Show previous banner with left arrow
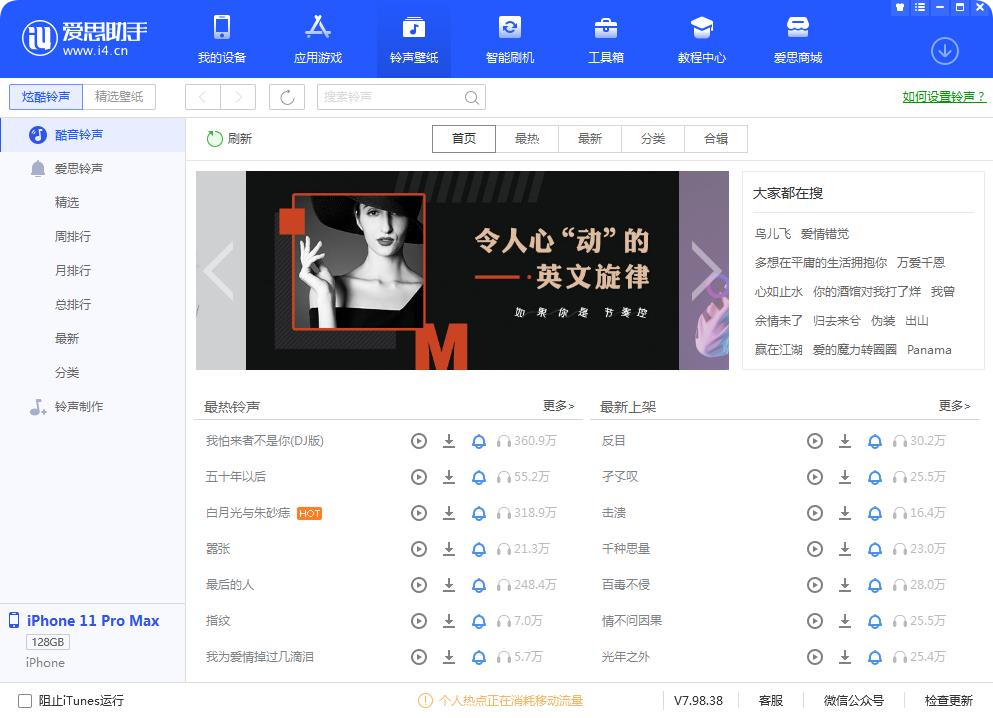 pyautogui.click(x=221, y=271)
